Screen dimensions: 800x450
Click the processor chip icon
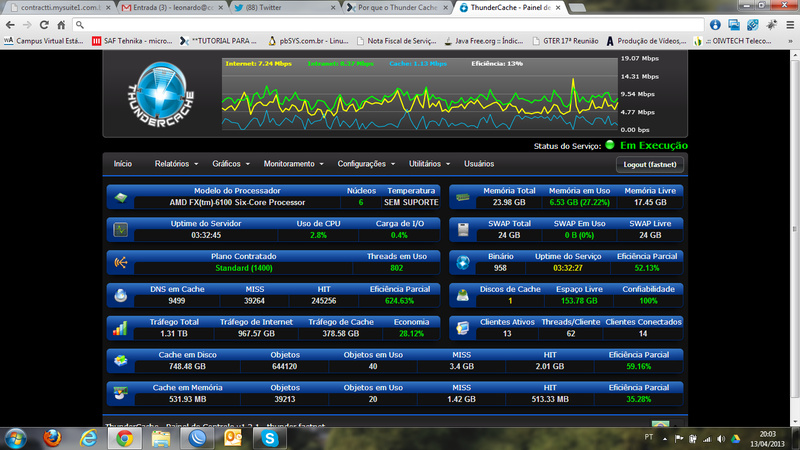click(121, 197)
